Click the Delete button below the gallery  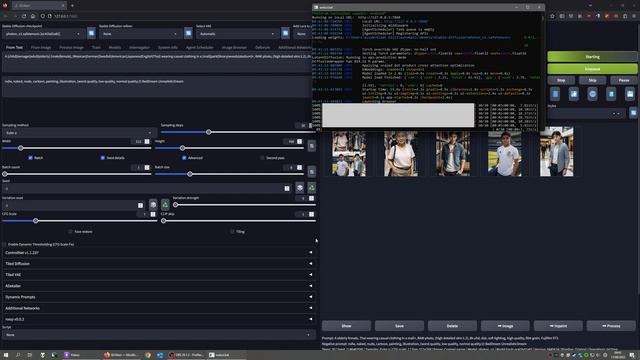point(452,326)
